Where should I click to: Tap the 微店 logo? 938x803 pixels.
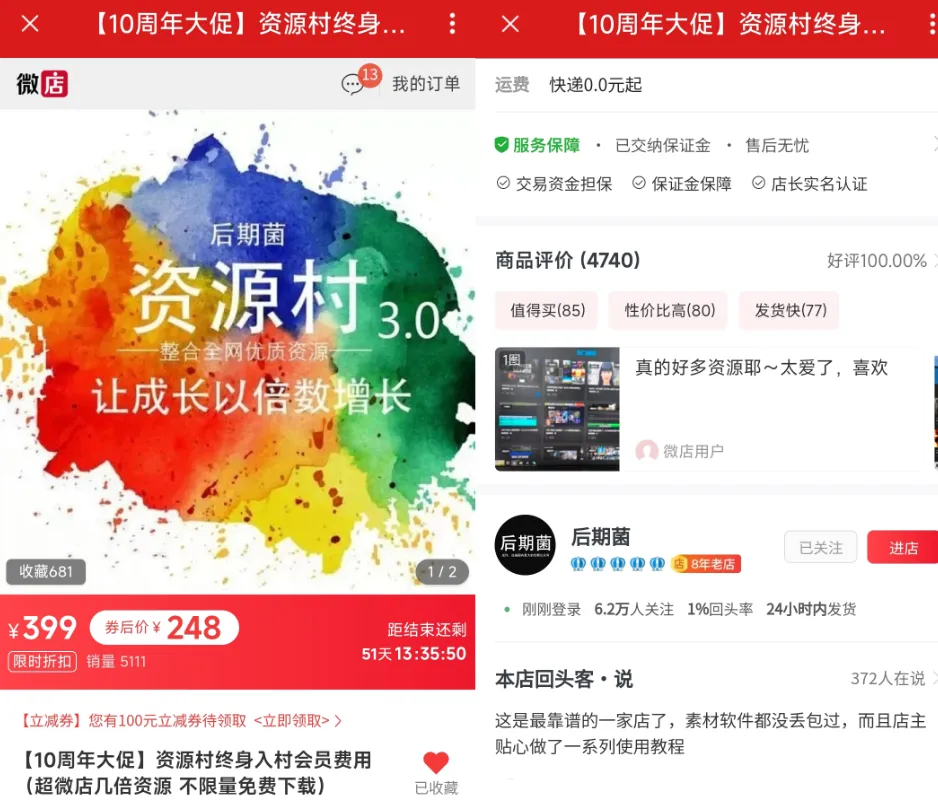point(42,84)
